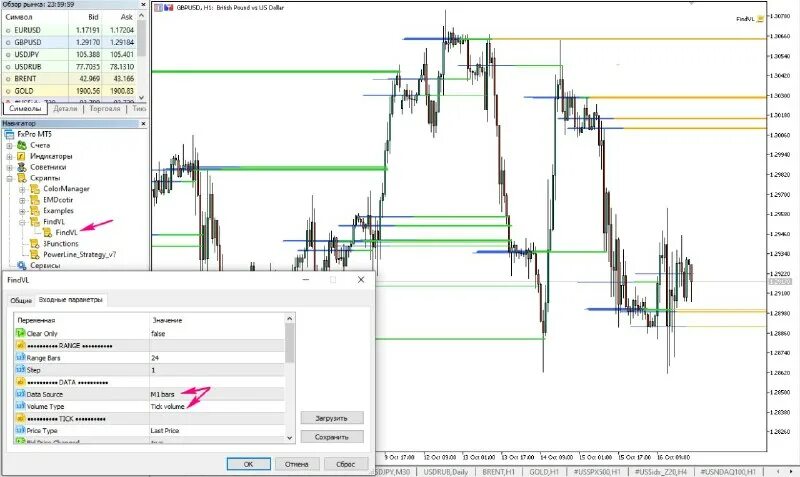
Task: Click the Загрузить load button
Action: [x=332, y=418]
